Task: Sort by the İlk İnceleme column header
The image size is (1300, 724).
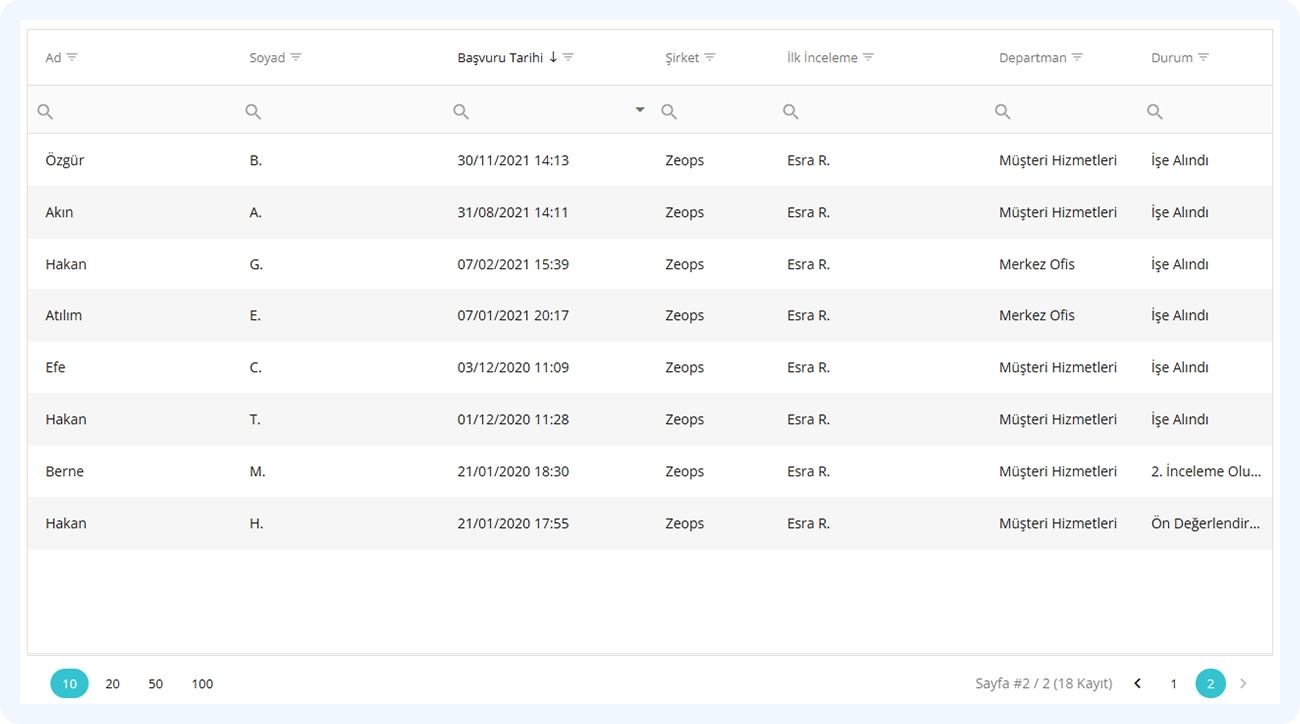Action: coord(822,58)
